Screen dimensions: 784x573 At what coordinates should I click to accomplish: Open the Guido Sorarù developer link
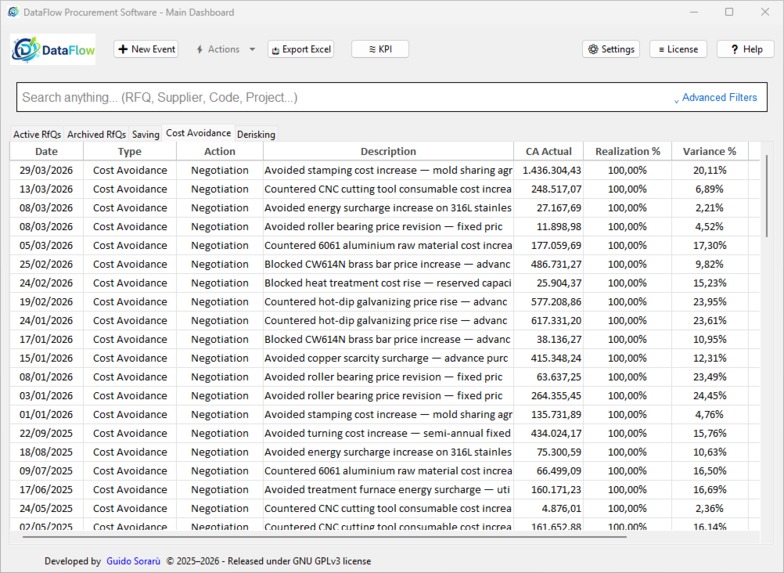[133, 561]
